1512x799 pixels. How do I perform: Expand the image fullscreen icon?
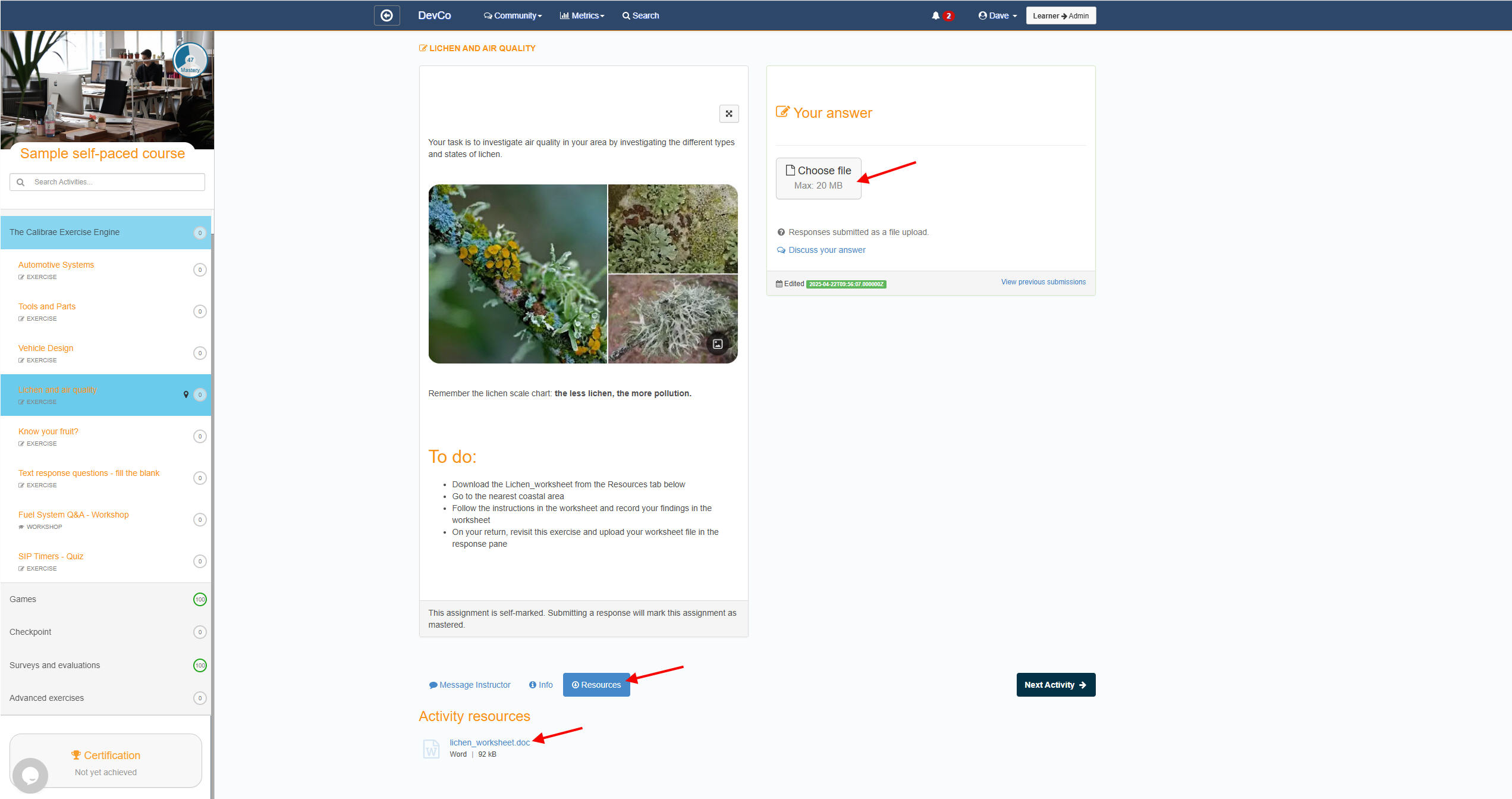coord(729,114)
